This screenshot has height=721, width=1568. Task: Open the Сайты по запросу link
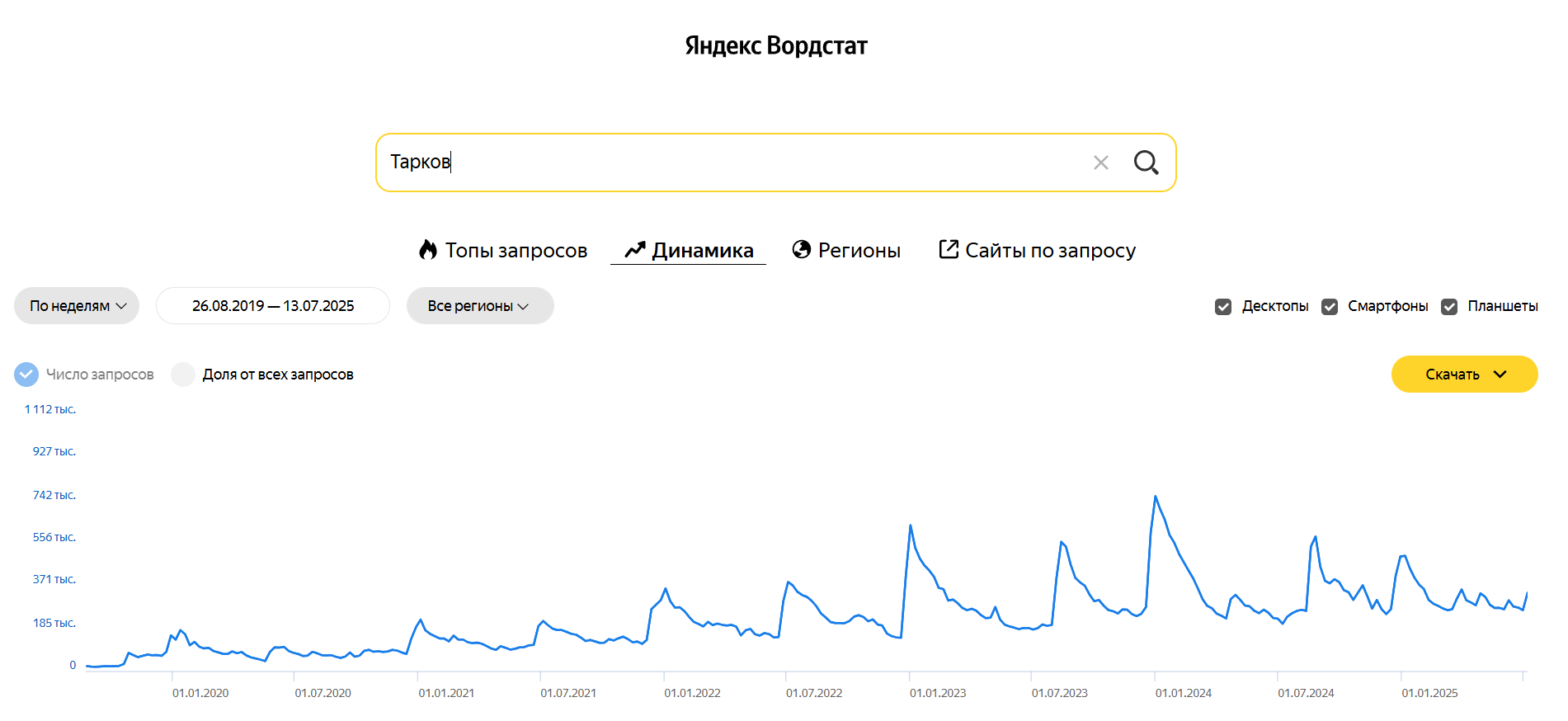tap(1050, 250)
